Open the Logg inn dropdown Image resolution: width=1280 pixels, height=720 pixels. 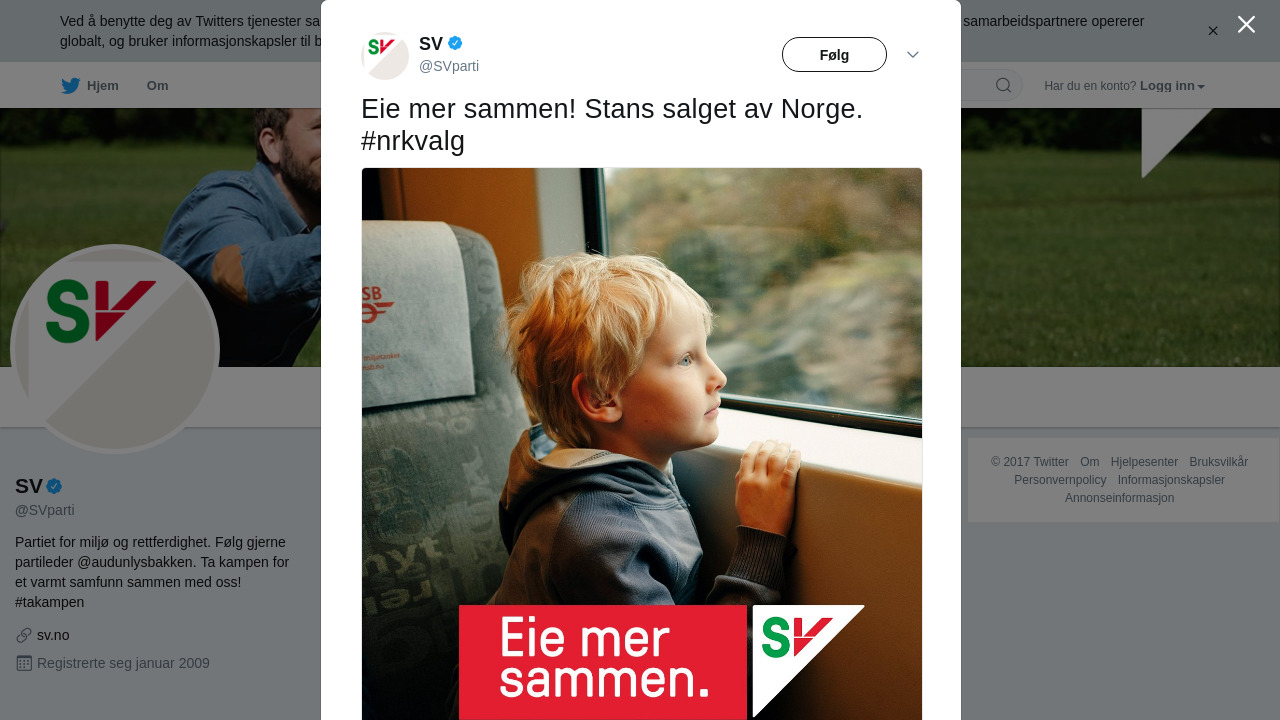(x=1172, y=86)
